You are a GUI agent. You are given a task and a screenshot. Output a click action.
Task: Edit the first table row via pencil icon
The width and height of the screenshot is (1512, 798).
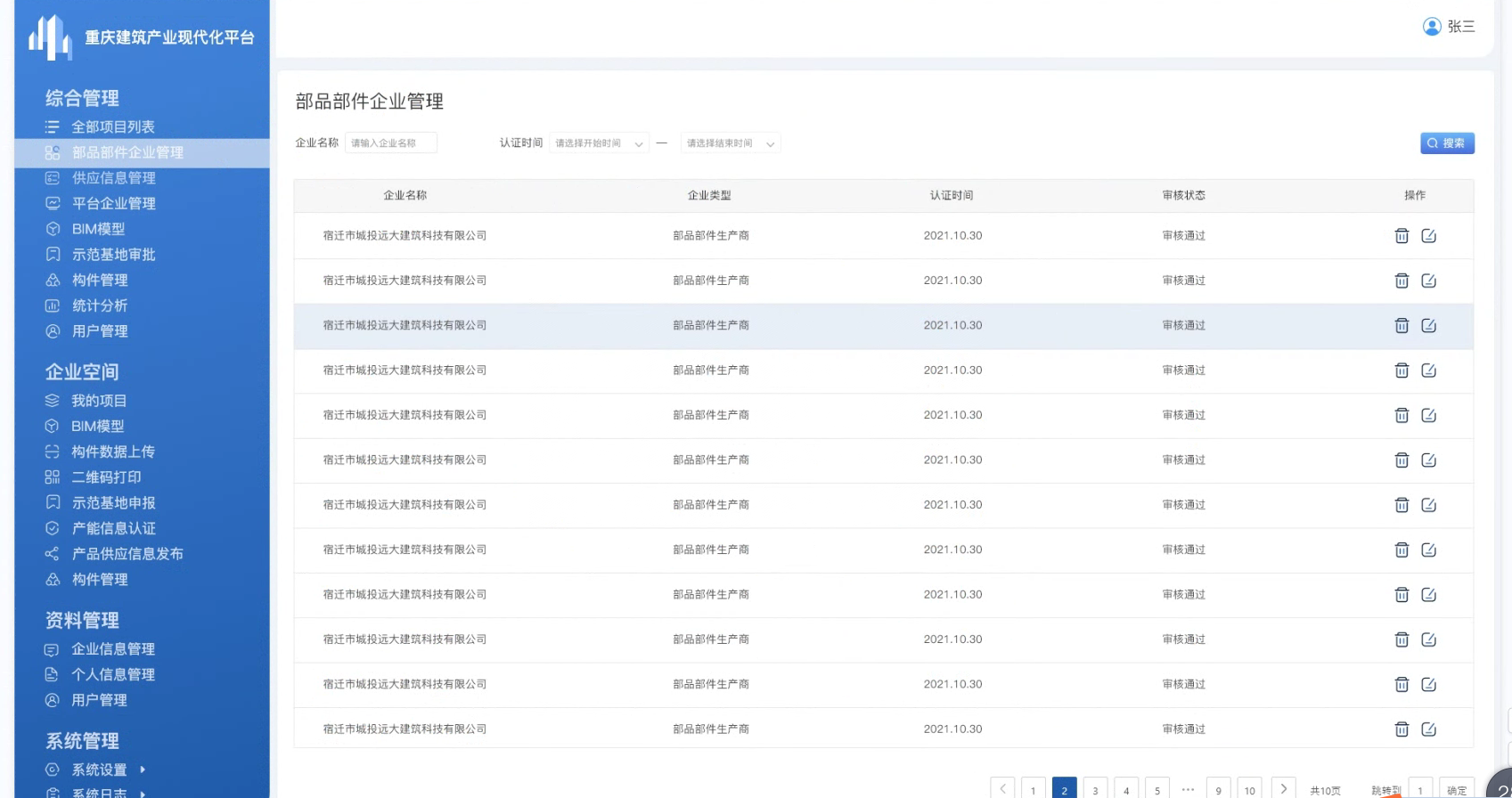coord(1428,236)
